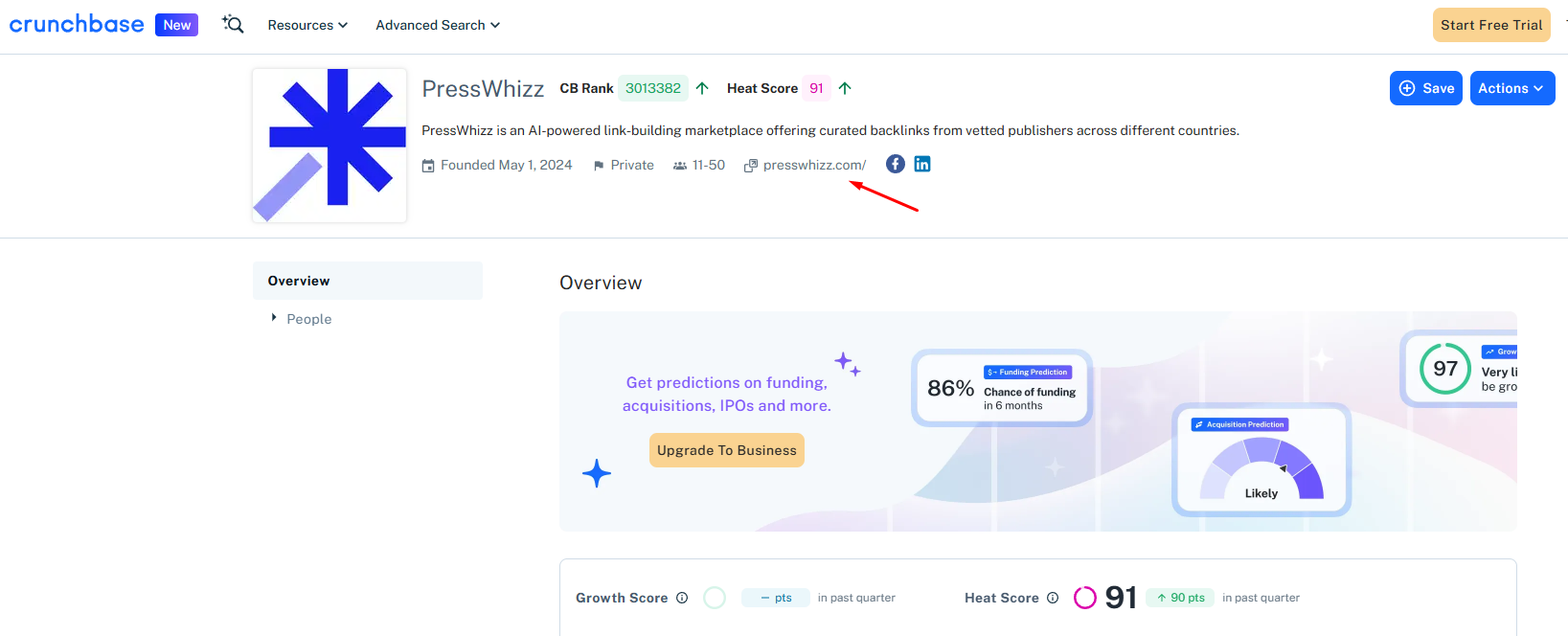This screenshot has width=1568, height=636.
Task: Open the Crunchbase home logo
Action: click(x=77, y=24)
